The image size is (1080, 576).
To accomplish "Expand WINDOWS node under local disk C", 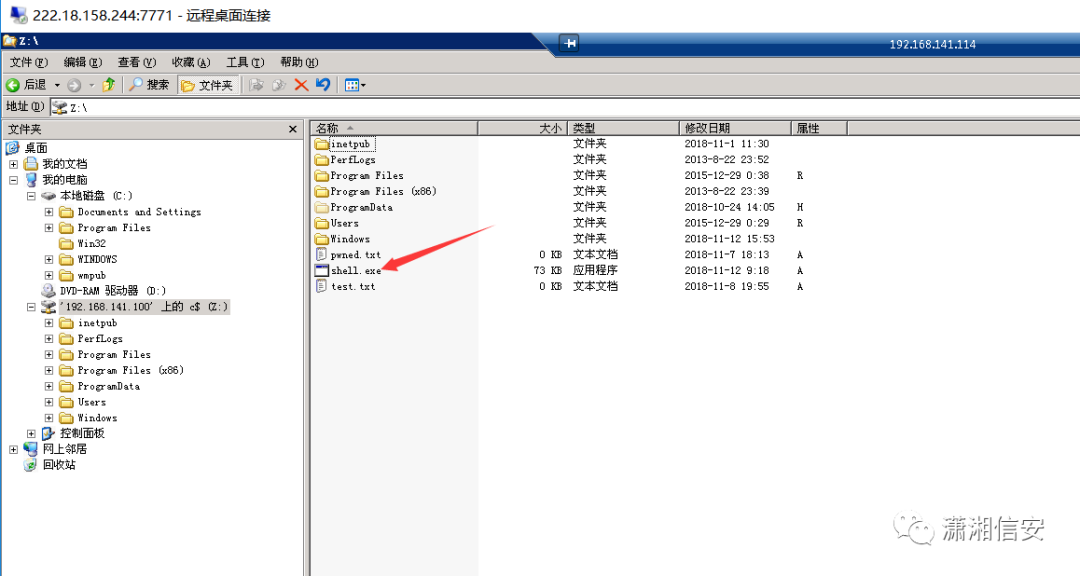I will click(49, 259).
